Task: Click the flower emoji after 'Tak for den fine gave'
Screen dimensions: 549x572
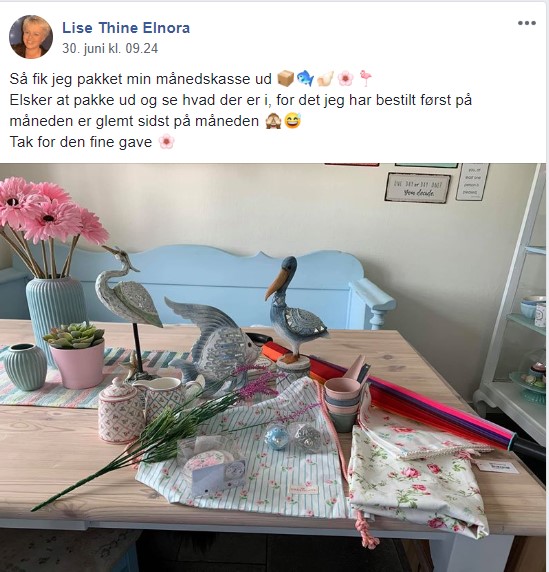Action: pos(166,142)
